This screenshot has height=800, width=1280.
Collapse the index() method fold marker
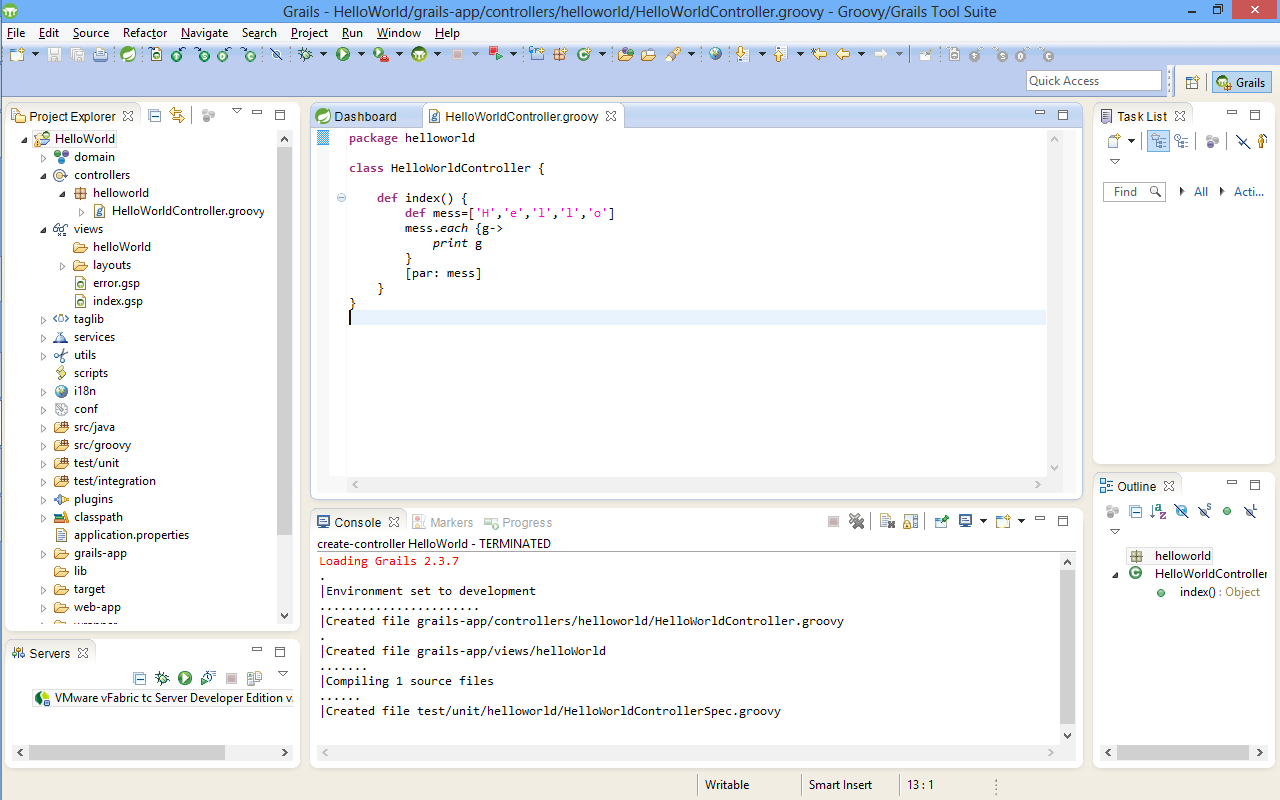point(341,198)
